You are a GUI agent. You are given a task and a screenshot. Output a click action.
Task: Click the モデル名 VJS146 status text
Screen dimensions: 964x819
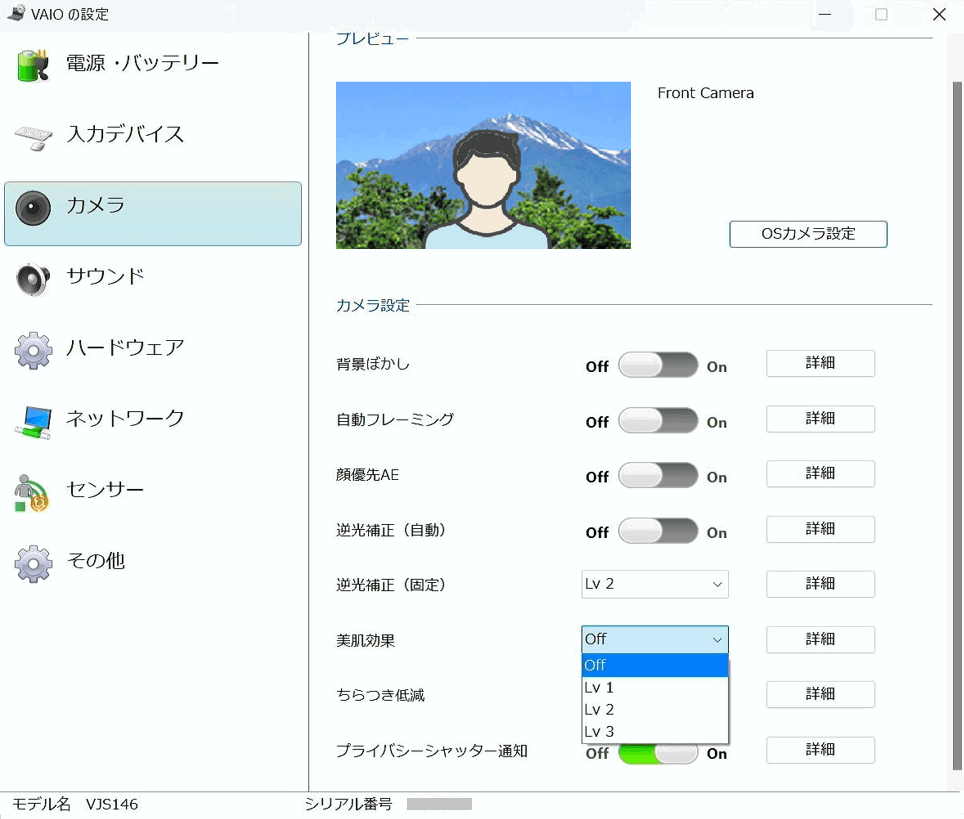coord(75,804)
